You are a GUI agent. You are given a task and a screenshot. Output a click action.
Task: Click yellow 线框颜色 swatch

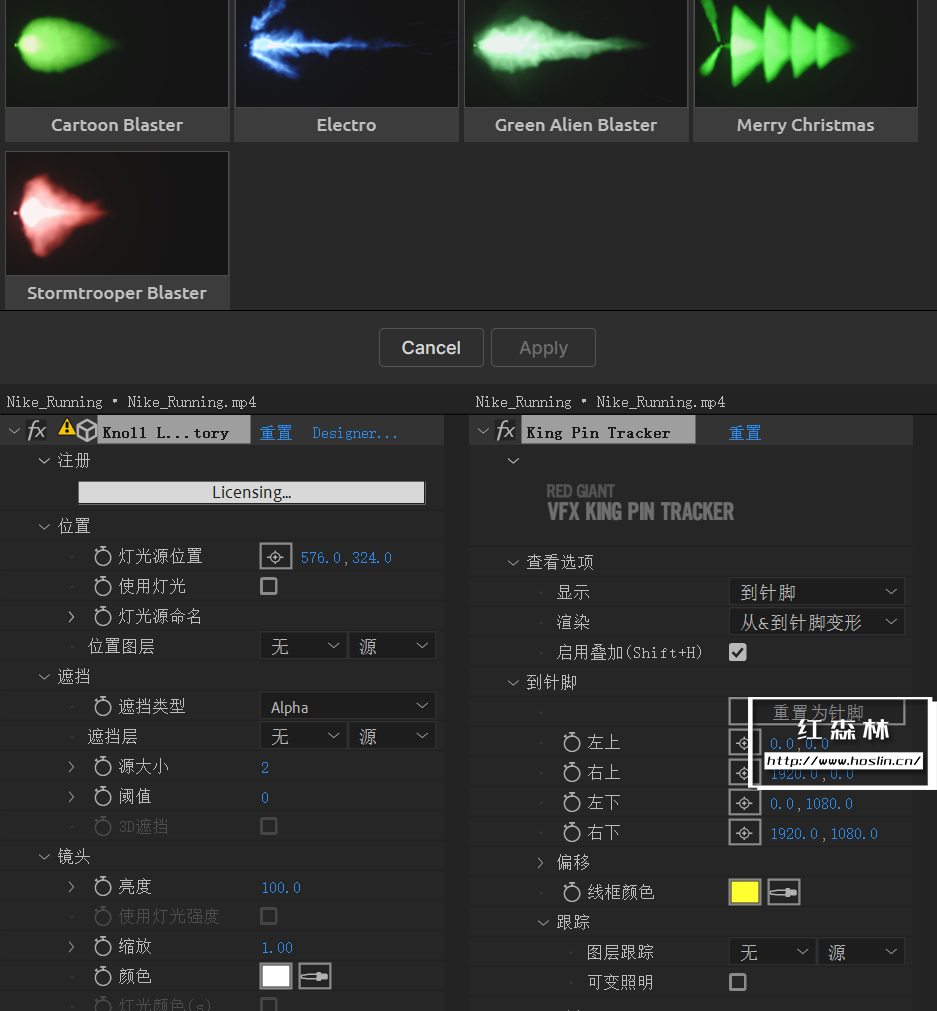(x=744, y=892)
